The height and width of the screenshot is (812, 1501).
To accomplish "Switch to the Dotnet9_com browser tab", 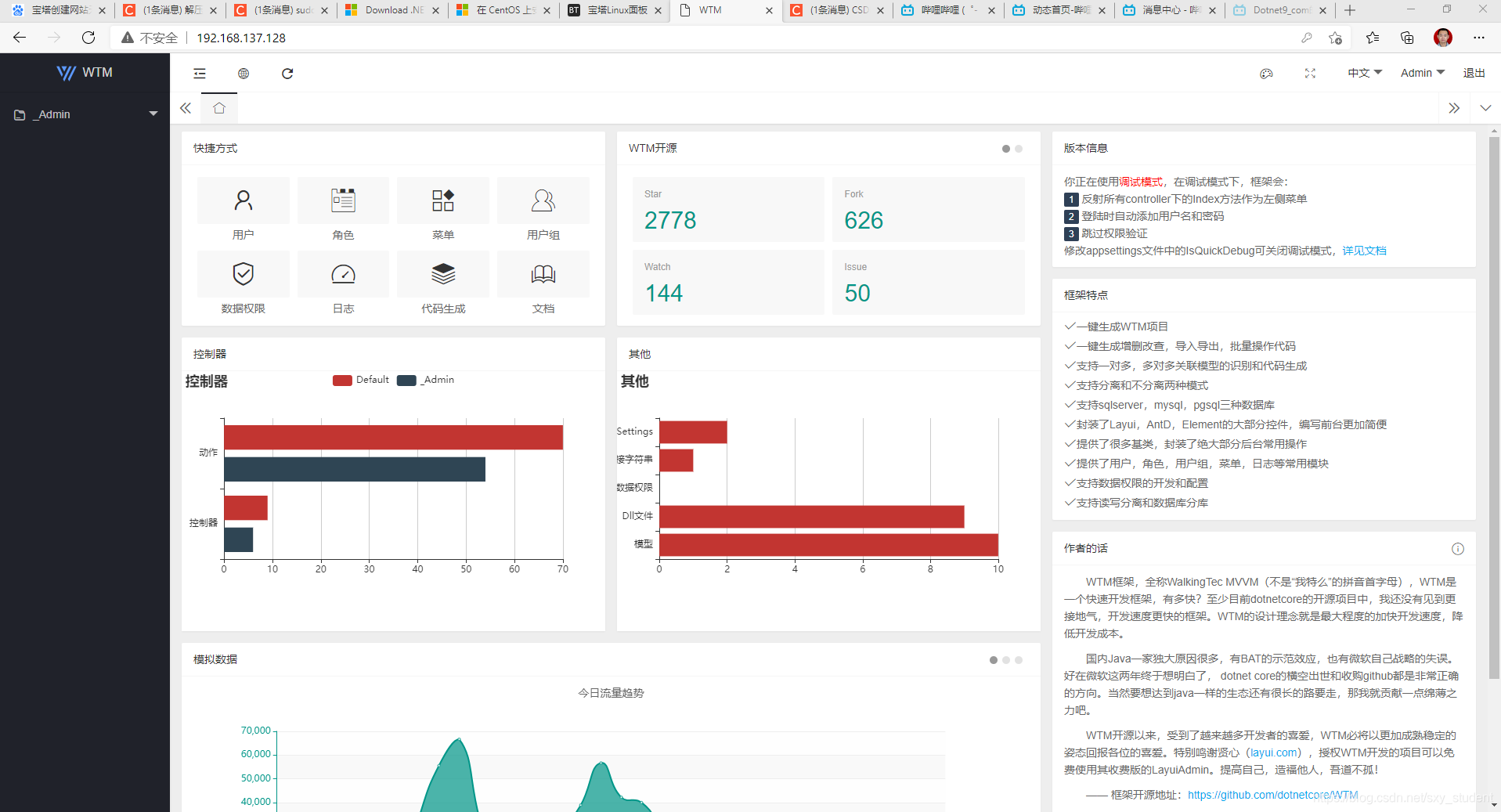I will tap(1280, 10).
